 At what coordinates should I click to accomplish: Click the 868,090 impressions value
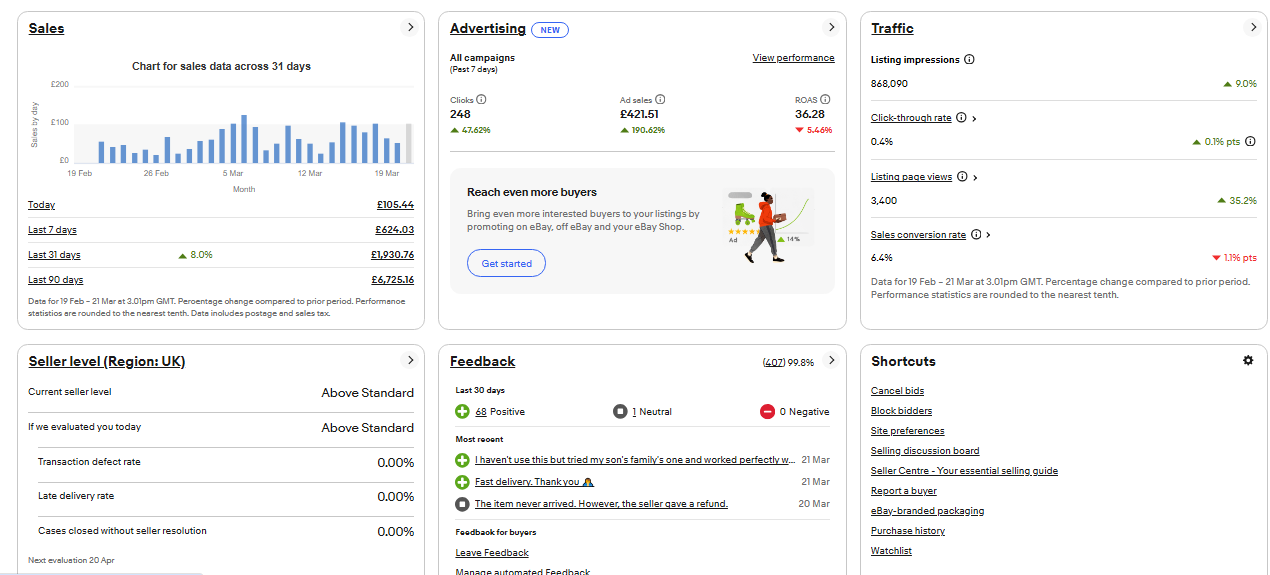[889, 84]
